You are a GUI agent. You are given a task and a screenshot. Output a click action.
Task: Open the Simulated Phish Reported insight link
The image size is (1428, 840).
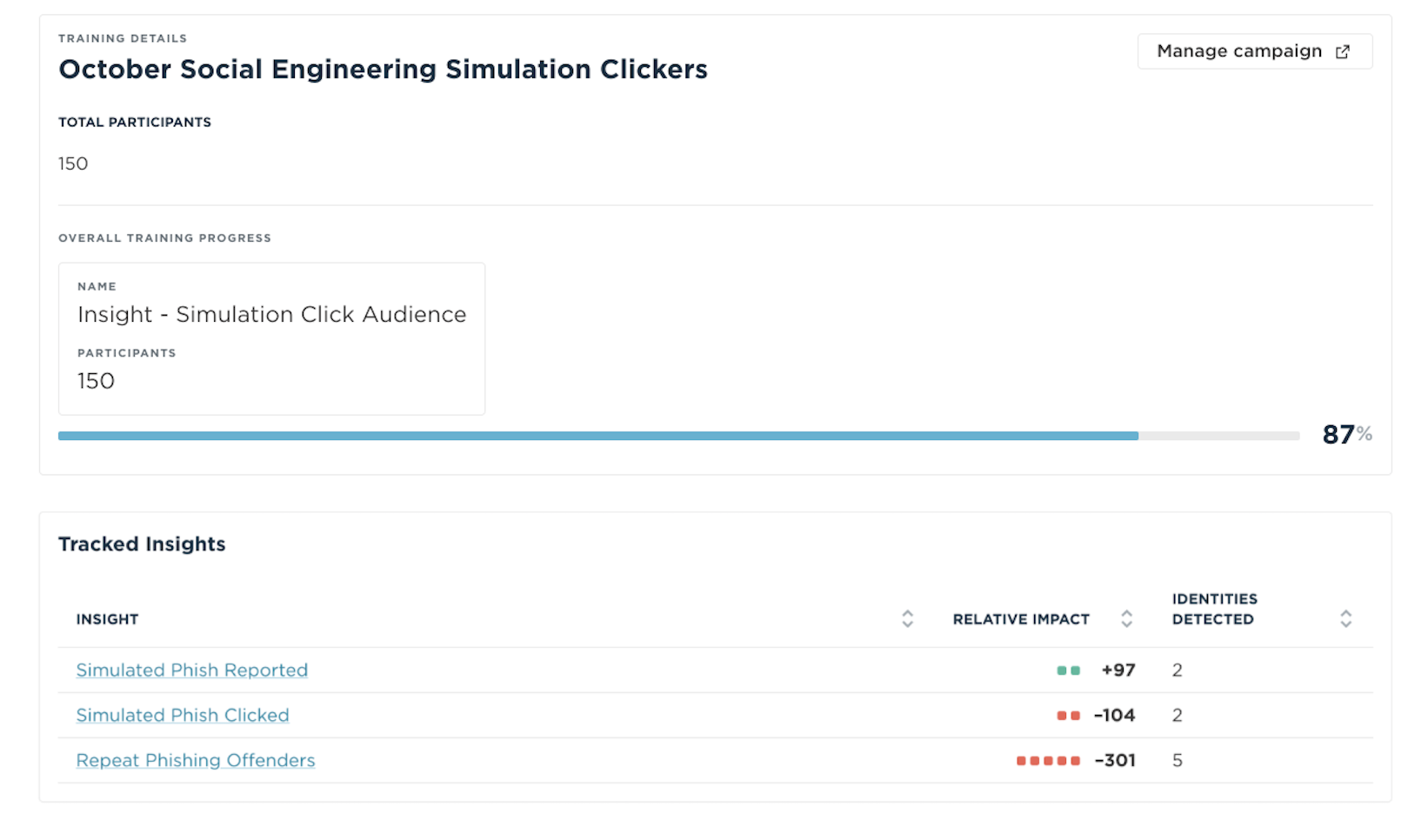click(x=192, y=670)
